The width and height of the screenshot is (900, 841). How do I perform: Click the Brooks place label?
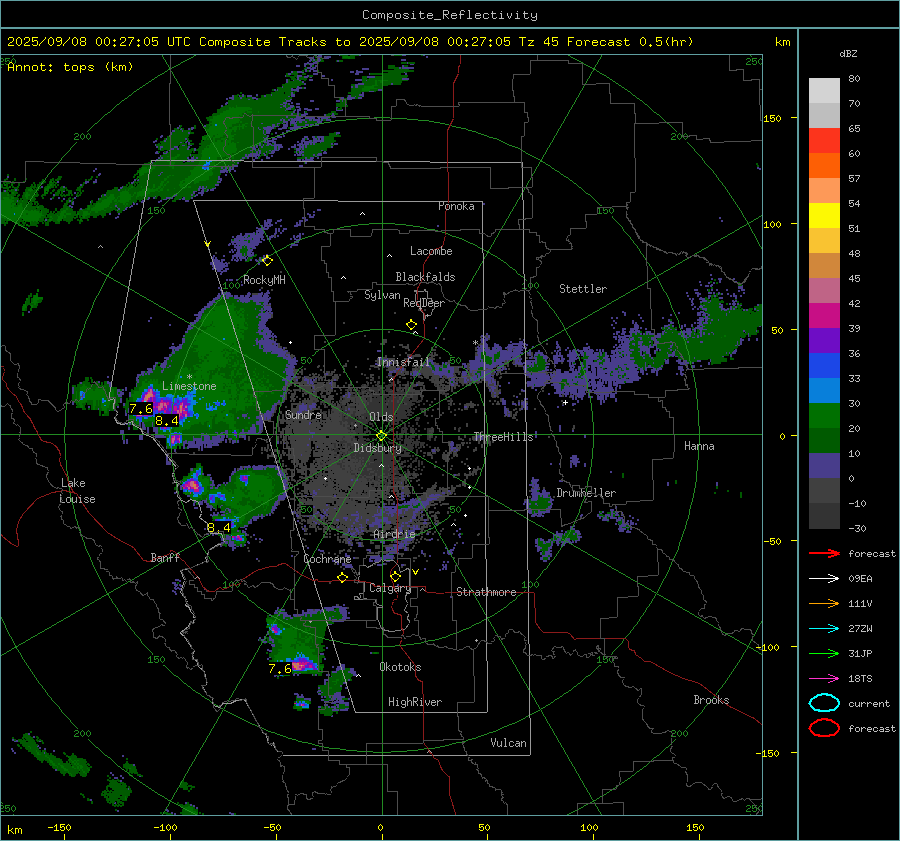tap(711, 700)
